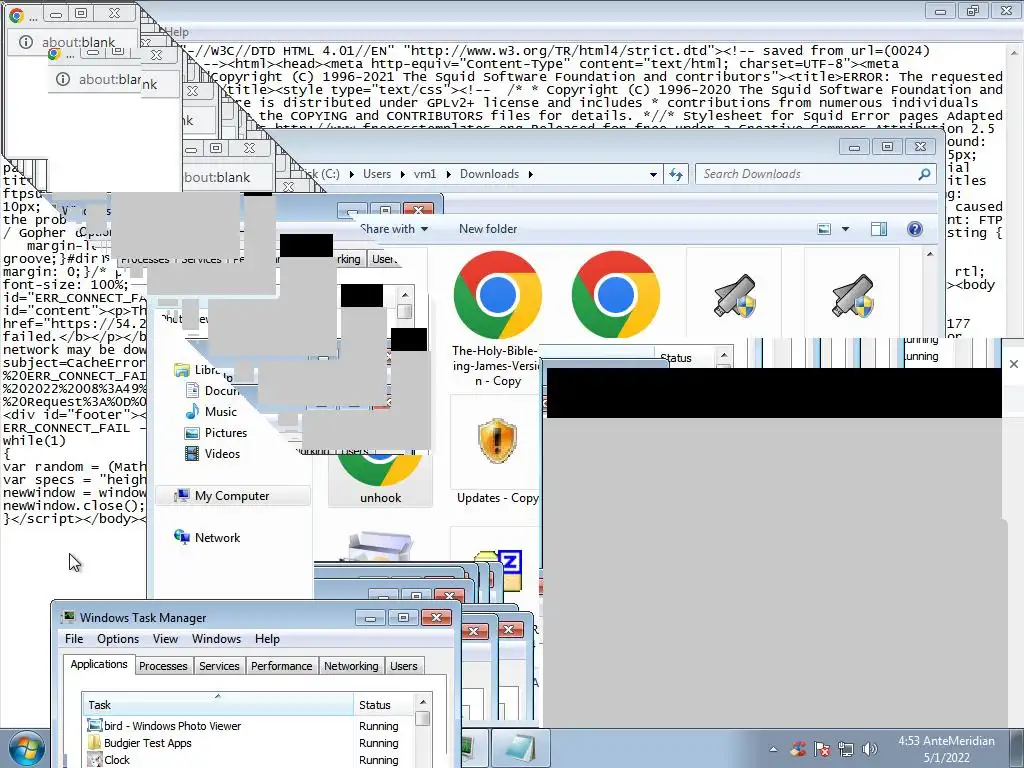The width and height of the screenshot is (1024, 768).
Task: Open the Action Center flag icon
Action: tap(822, 749)
